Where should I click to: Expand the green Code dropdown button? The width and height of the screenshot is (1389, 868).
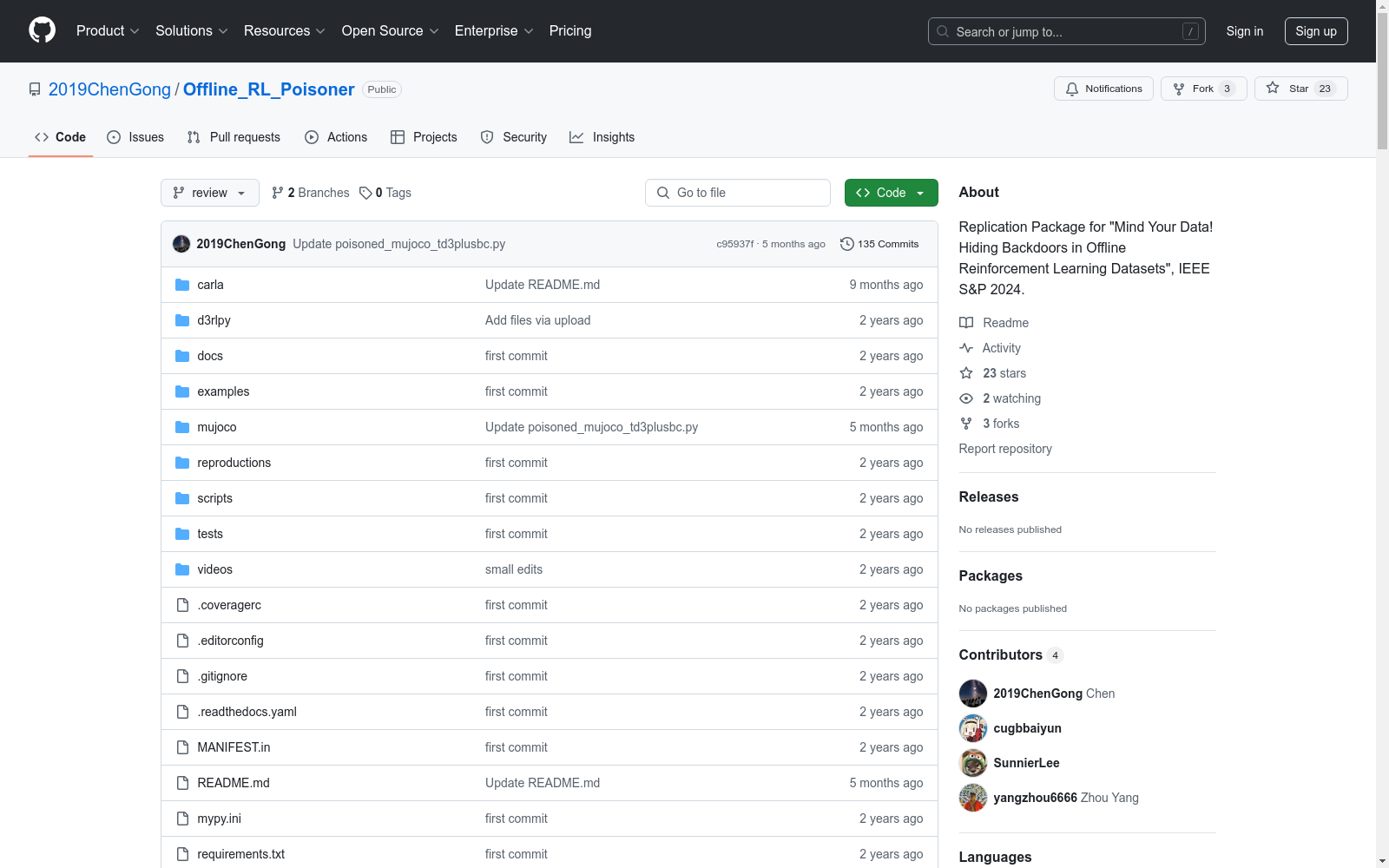click(x=891, y=193)
